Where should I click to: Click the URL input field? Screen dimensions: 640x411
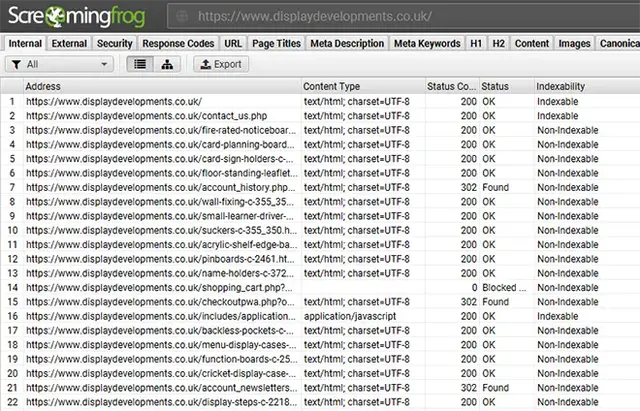[404, 16]
